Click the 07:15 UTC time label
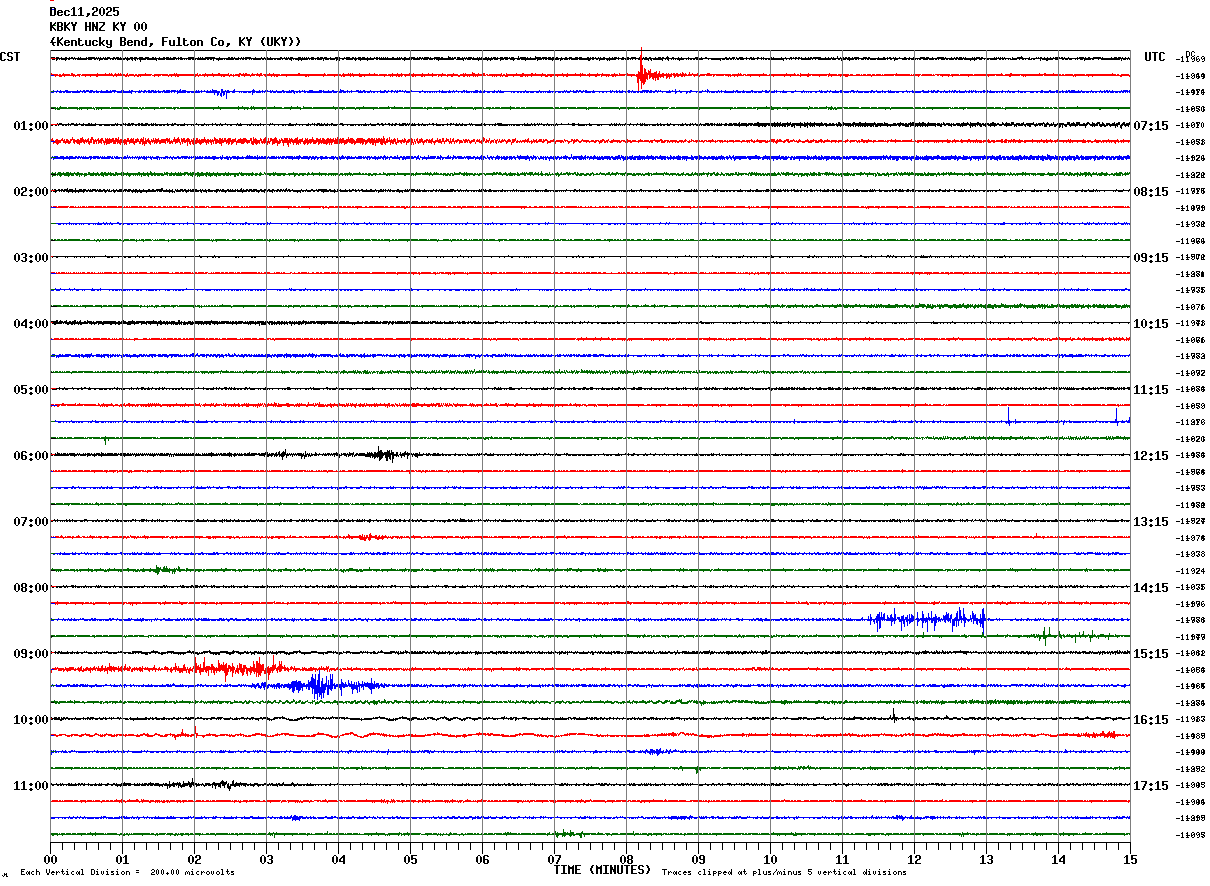 pos(1151,126)
